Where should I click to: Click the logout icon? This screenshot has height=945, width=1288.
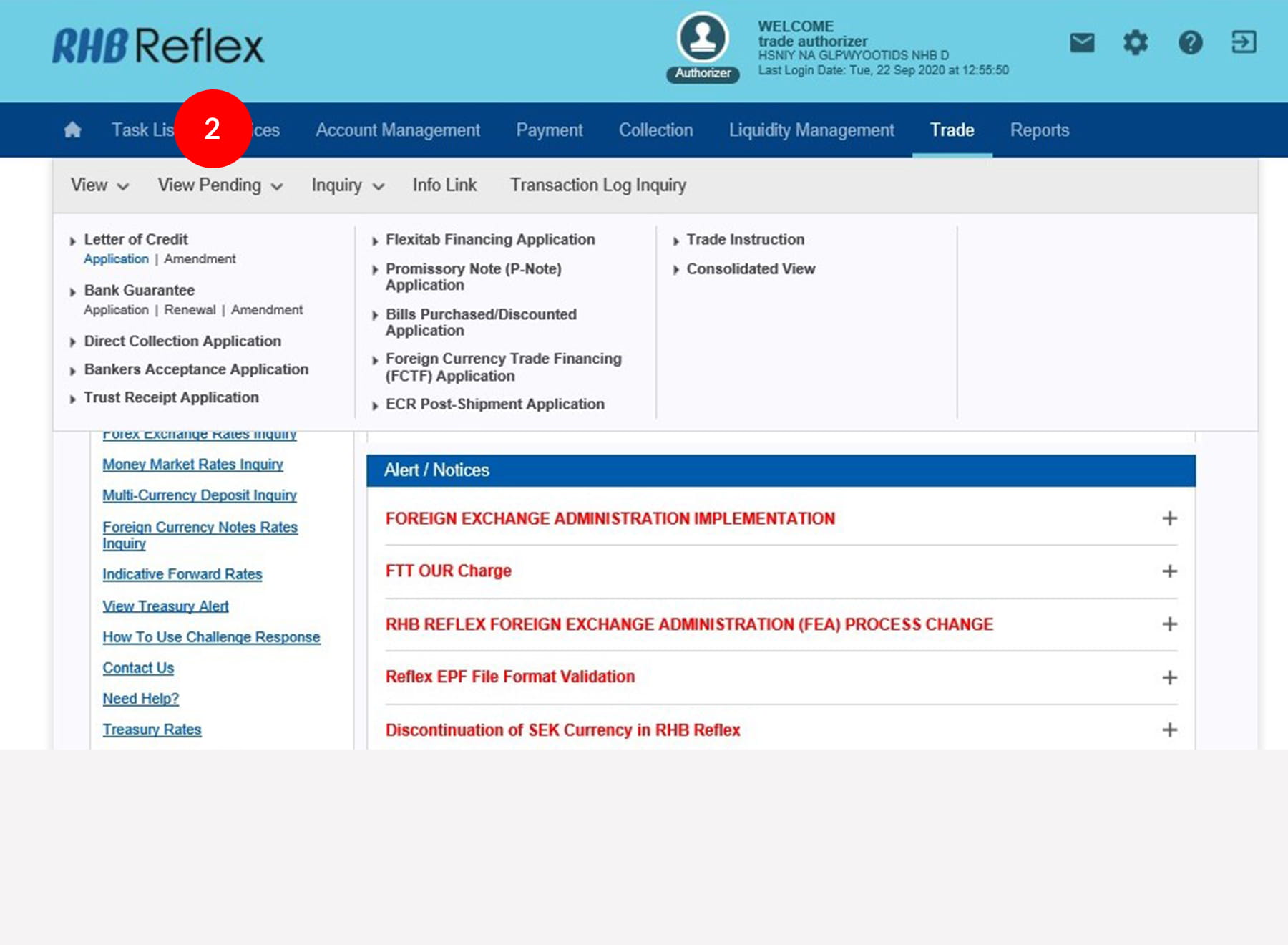(x=1244, y=42)
